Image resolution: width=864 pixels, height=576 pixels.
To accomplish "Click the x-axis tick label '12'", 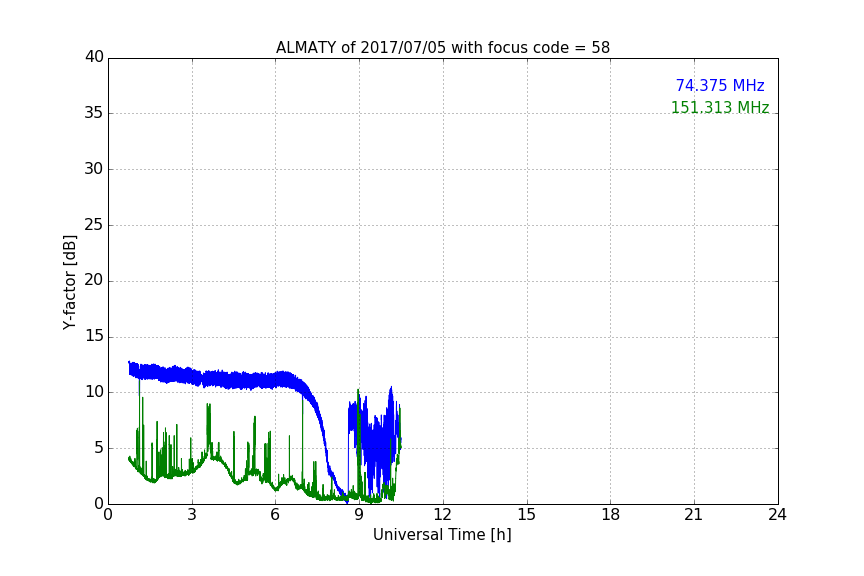I will [x=443, y=515].
